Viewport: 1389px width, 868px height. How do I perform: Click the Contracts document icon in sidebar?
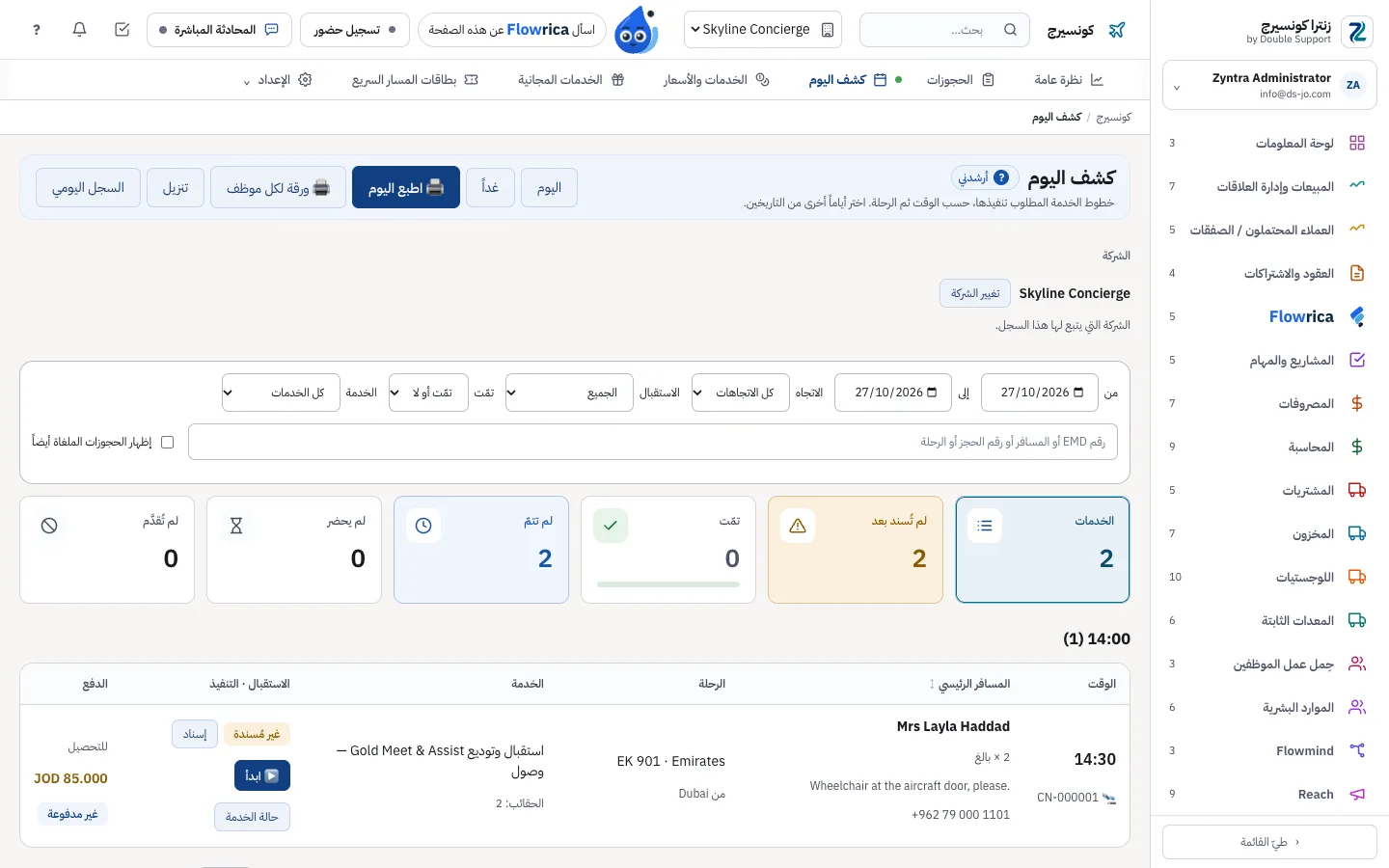tap(1357, 273)
